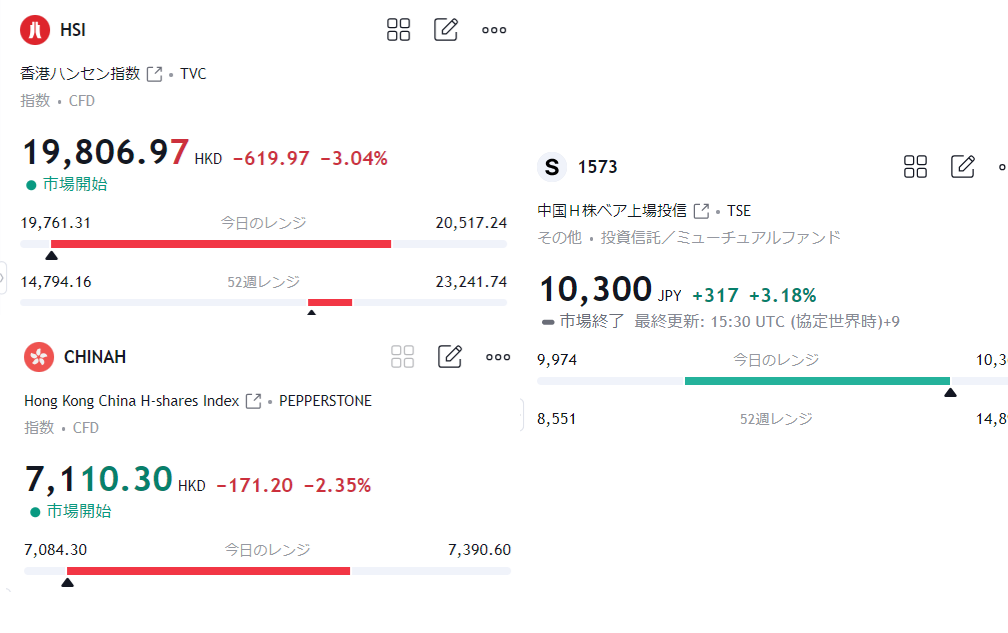Open external link icon beside 中国H株ベア上場投信

(702, 211)
